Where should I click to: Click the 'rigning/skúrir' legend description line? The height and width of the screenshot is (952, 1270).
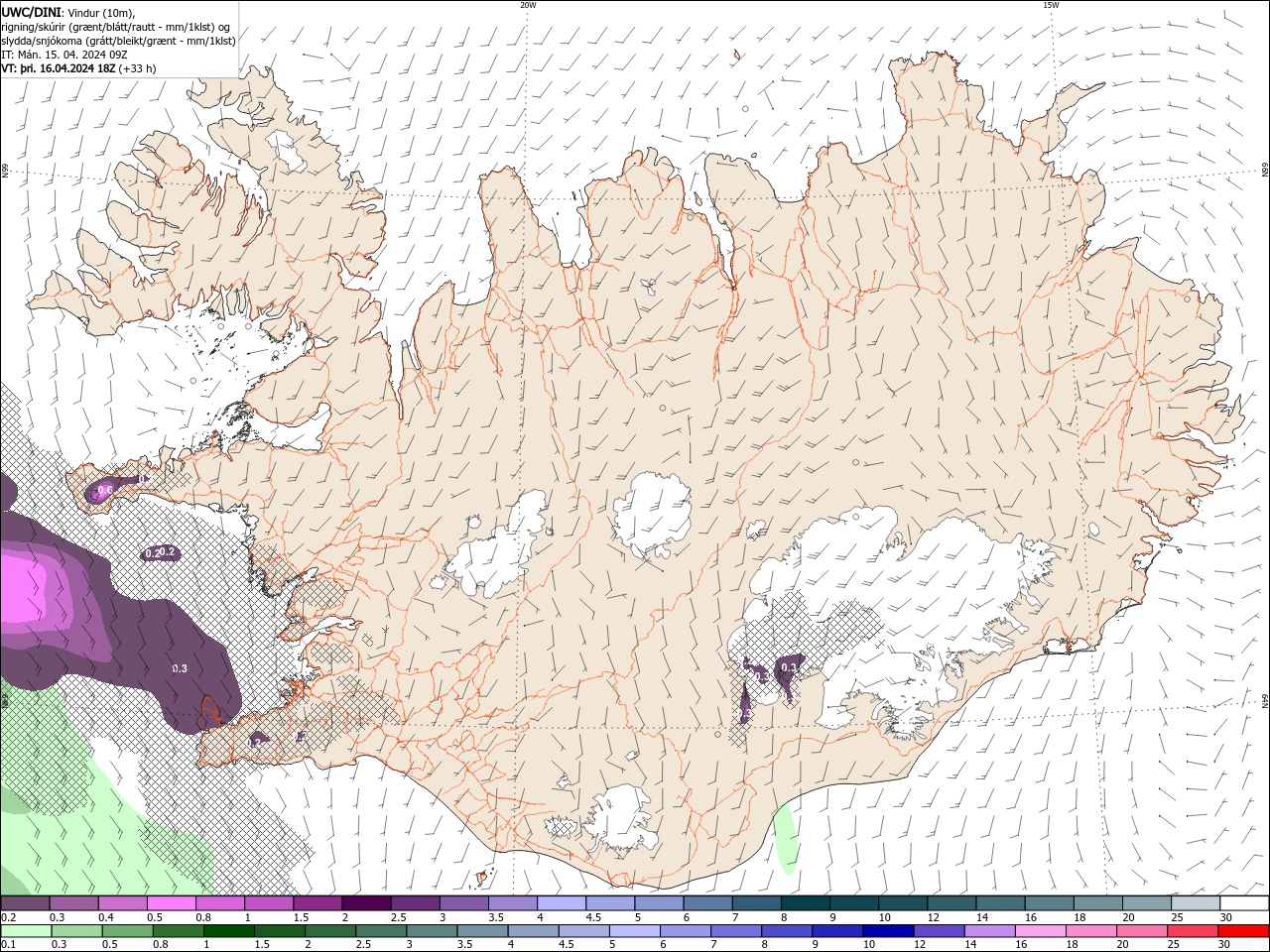[116, 27]
